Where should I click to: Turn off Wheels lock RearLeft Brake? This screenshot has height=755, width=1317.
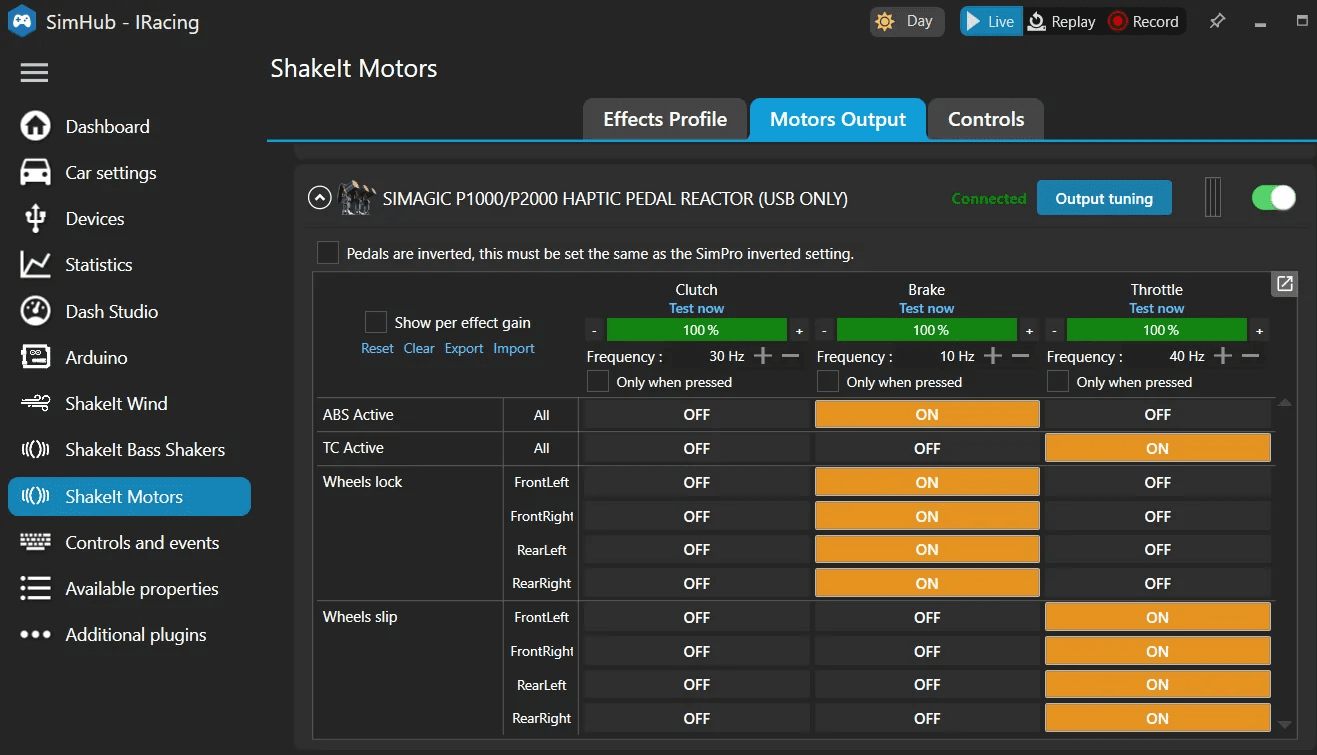click(927, 549)
